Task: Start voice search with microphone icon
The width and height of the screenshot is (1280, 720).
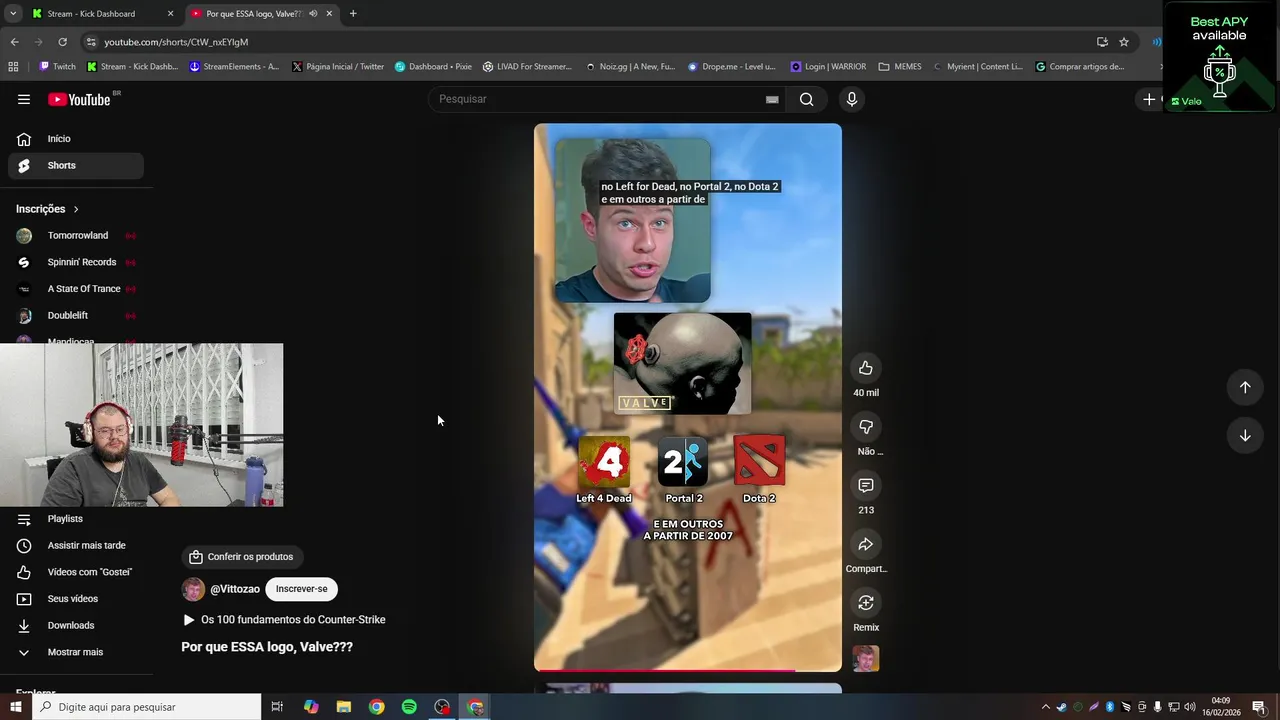Action: tap(852, 99)
